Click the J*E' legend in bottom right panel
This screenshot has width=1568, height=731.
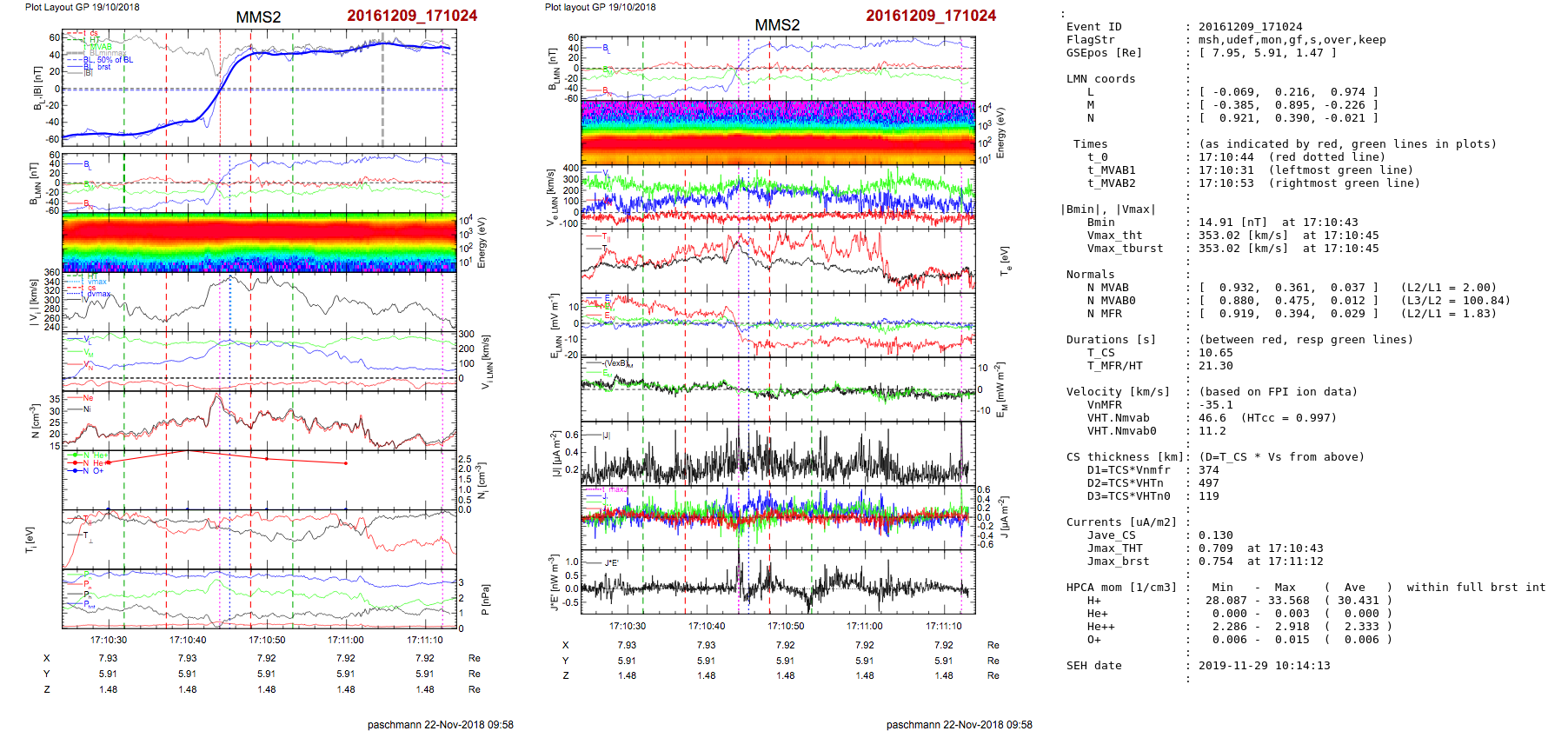610,562
